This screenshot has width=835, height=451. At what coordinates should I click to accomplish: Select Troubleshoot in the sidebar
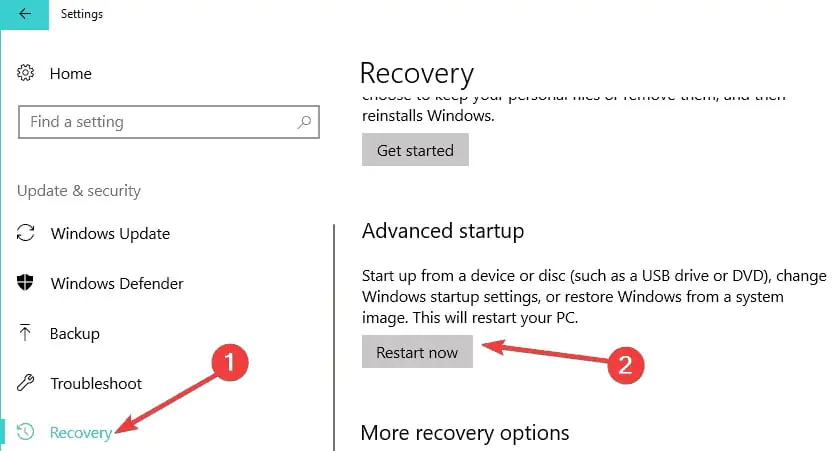point(96,383)
